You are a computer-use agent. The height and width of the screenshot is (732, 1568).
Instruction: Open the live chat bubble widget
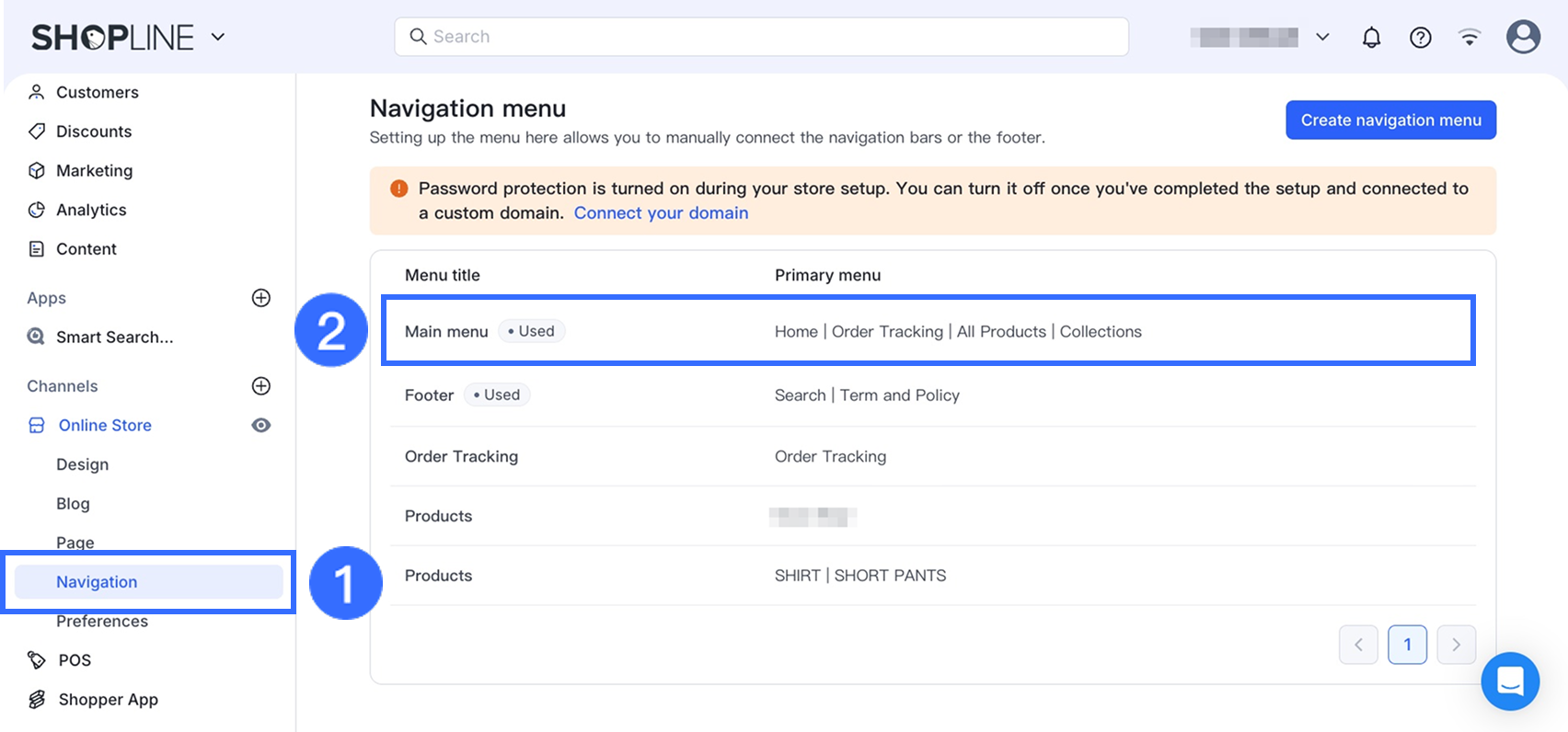pos(1510,681)
